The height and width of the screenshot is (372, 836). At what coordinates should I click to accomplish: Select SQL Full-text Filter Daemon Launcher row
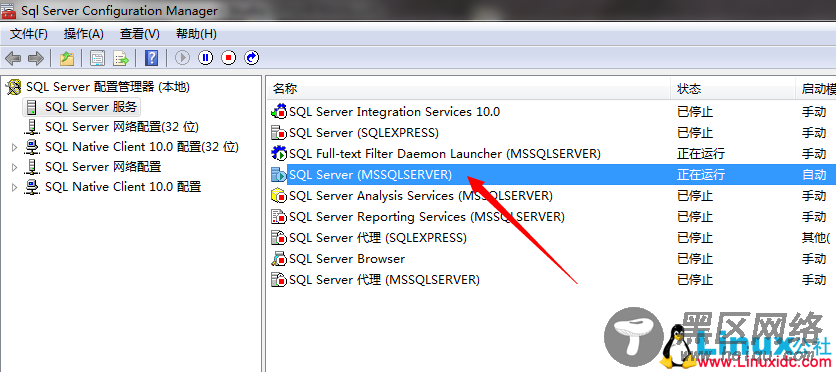(551, 154)
